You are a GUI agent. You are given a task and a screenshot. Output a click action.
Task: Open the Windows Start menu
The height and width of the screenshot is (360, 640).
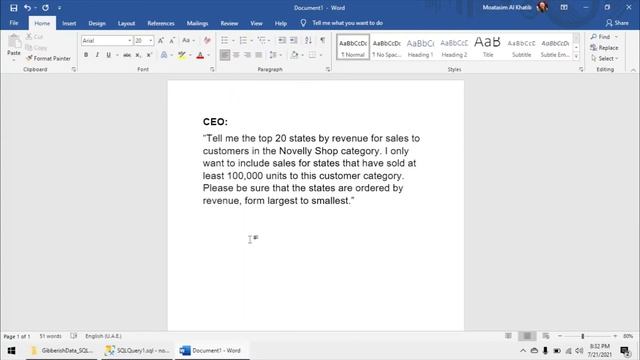[x=11, y=351]
